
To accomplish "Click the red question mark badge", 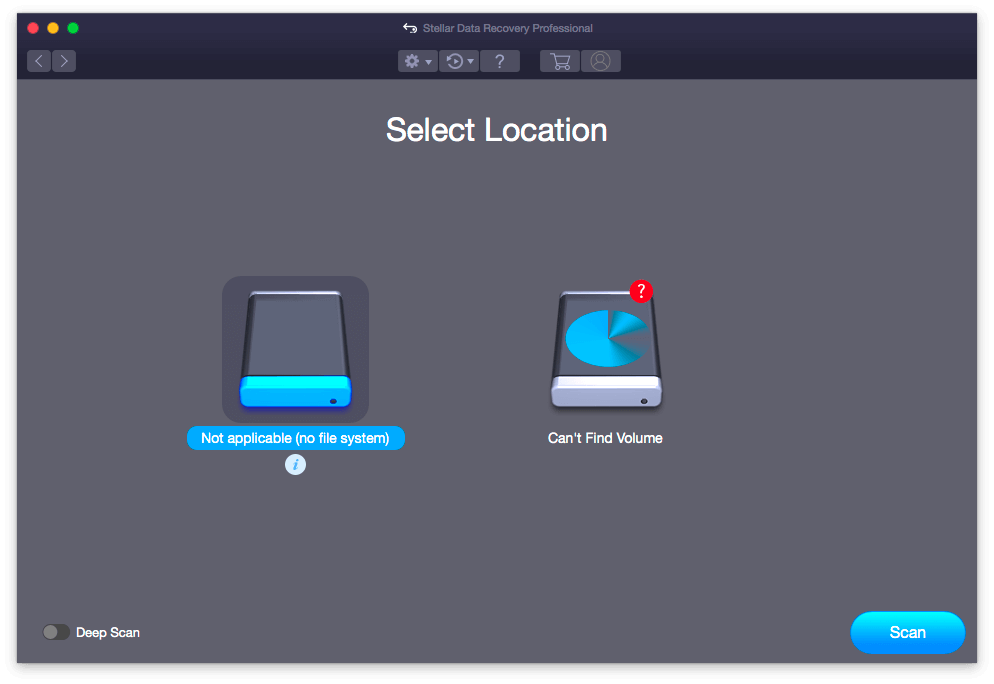I will tap(641, 291).
